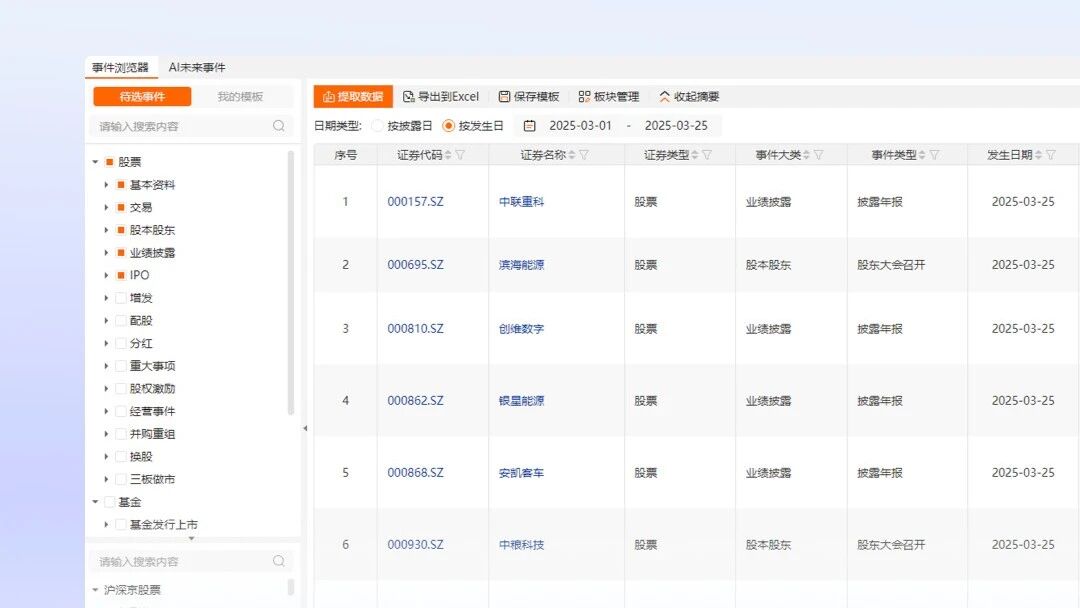Click the event tree vertical scrollbar
Screen dimensions: 1080x608
pos(291,282)
